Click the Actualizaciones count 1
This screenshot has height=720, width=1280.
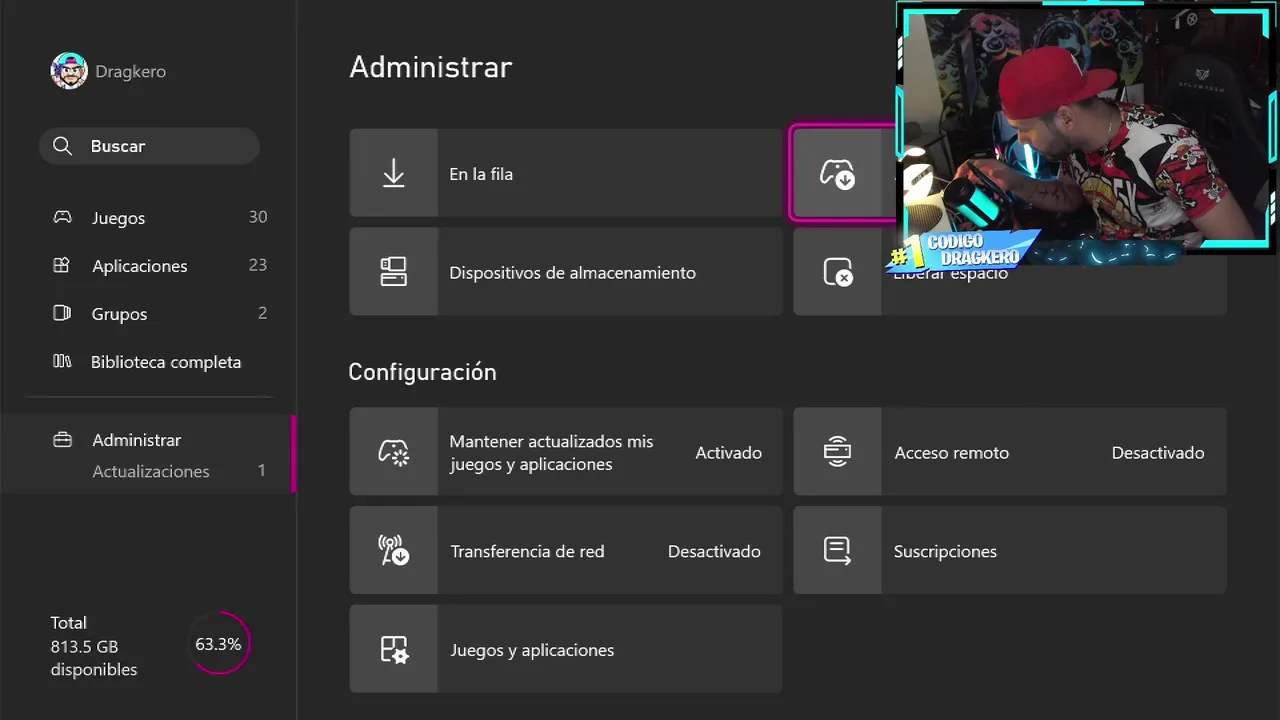click(262, 470)
